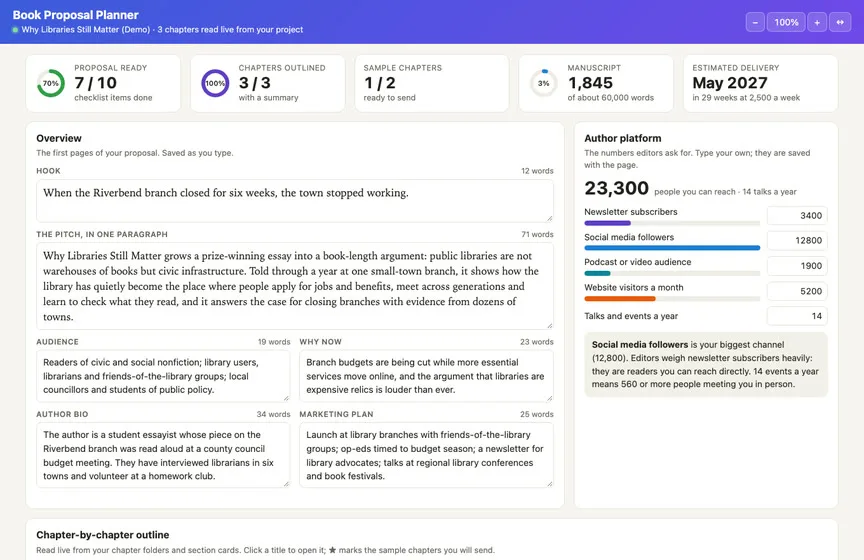This screenshot has width=864, height=560.
Task: Click the 'Overview' section heading
Action: (x=59, y=138)
